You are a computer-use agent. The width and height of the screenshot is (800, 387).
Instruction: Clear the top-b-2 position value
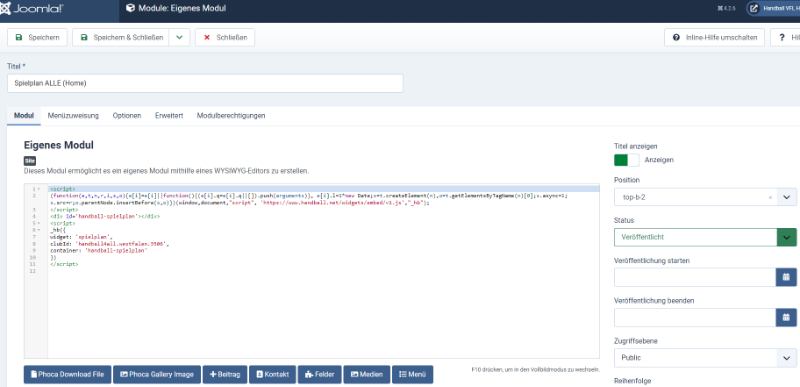coord(770,197)
